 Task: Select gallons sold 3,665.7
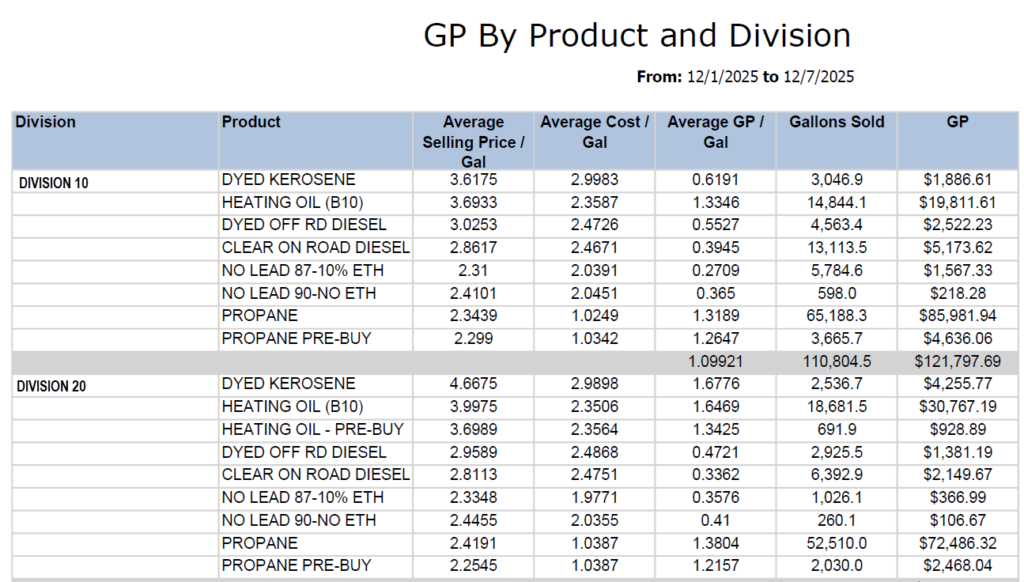pyautogui.click(x=837, y=338)
